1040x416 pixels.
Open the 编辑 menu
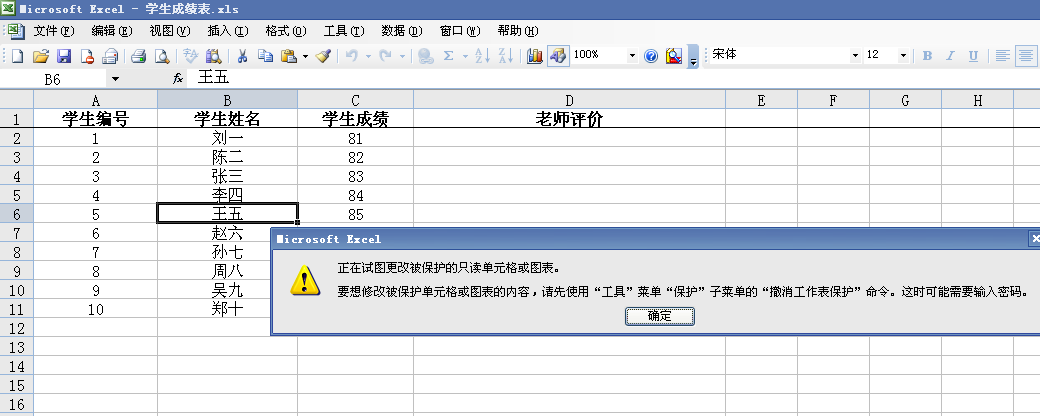pyautogui.click(x=111, y=31)
